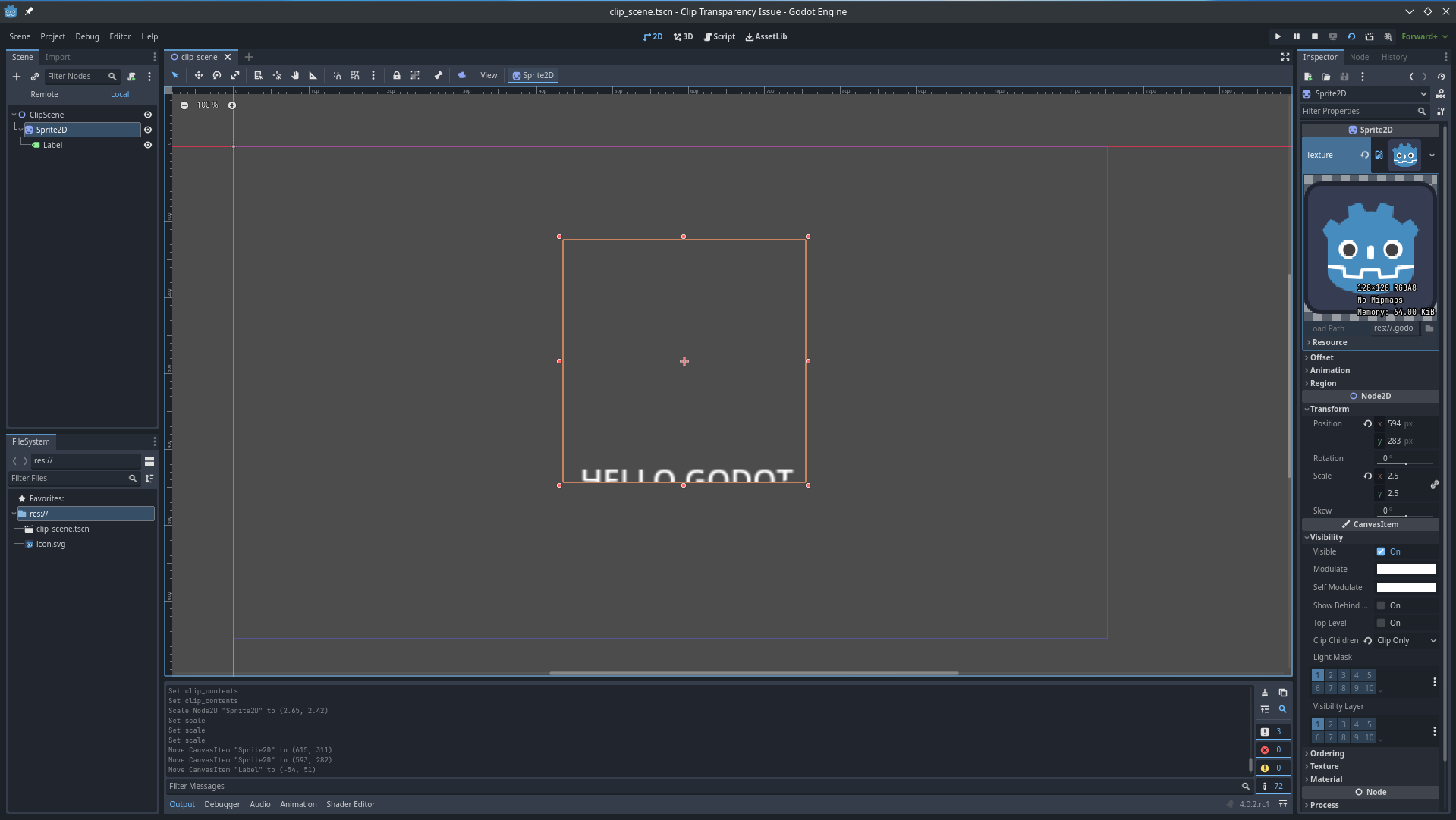Activate the Scale Mode tool
Screen dimensions: 1456x820
pyautogui.click(x=235, y=75)
